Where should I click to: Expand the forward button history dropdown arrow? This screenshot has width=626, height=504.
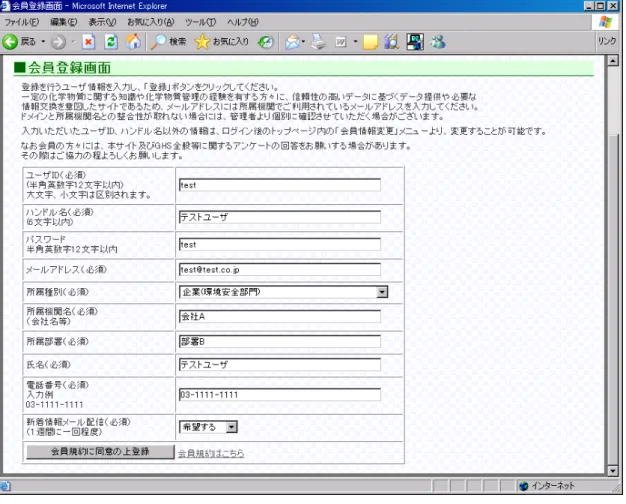click(73, 42)
